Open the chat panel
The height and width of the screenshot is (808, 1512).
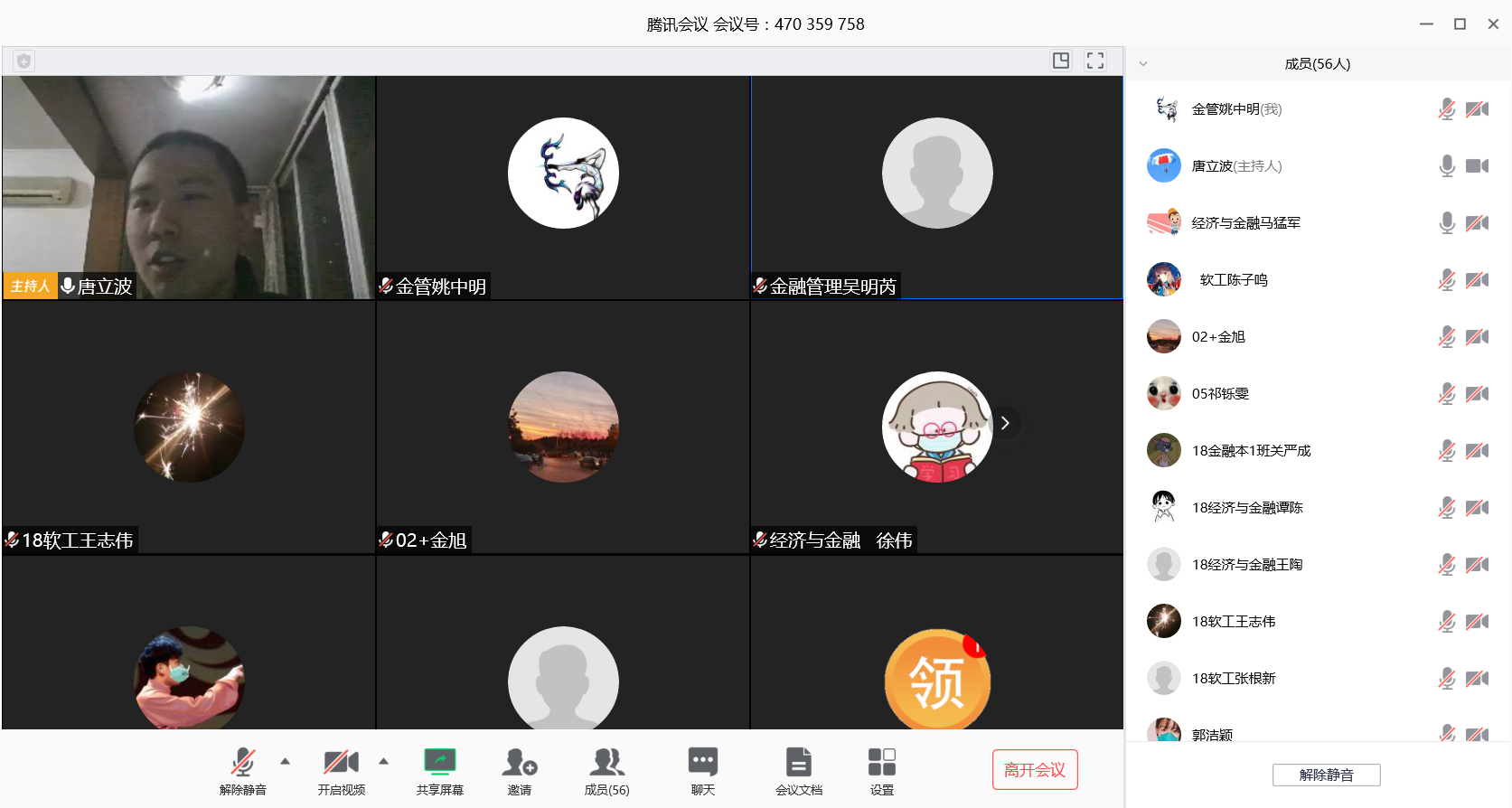[702, 771]
